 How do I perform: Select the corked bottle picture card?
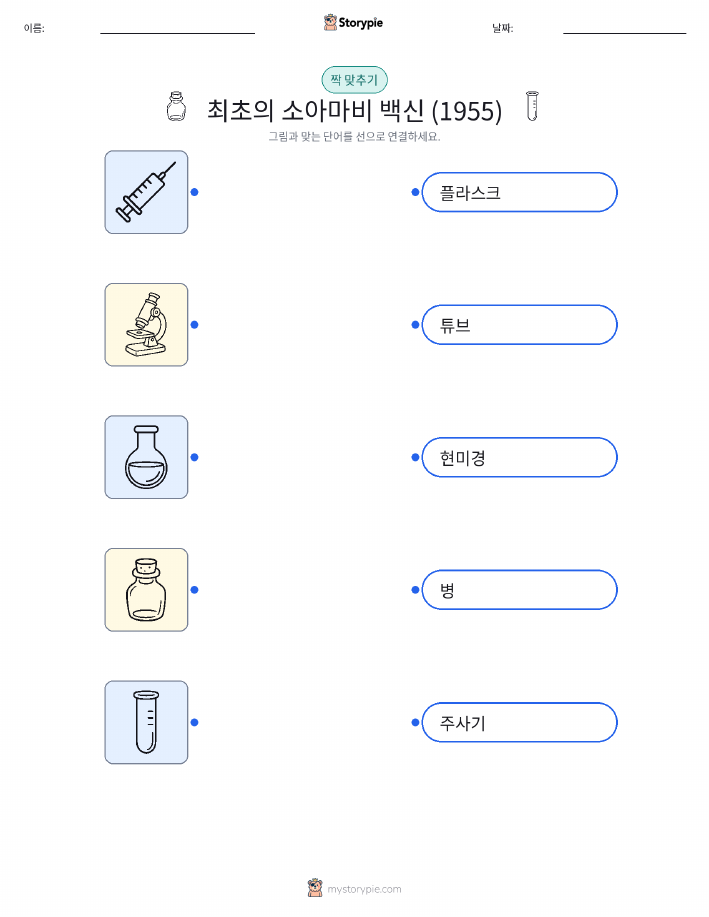coord(146,590)
